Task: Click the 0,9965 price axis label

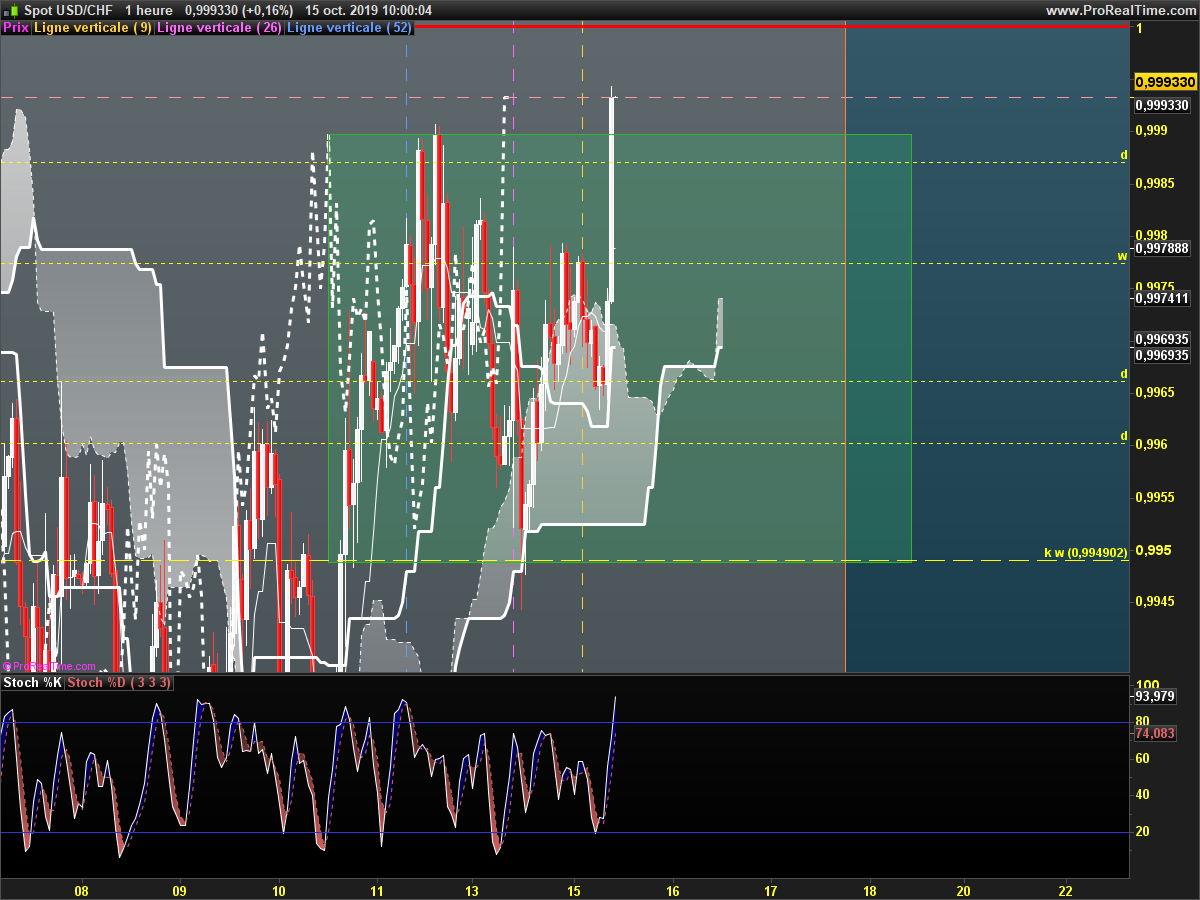Action: coord(1154,392)
